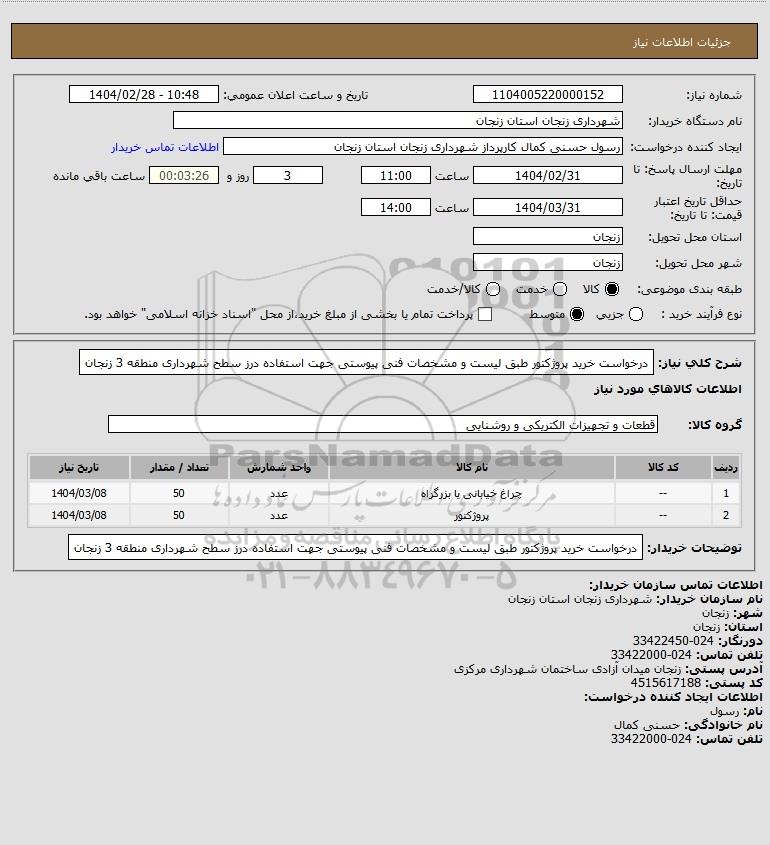Click the quantity 50 in the پروژکتور row
The width and height of the screenshot is (770, 845).
(179, 515)
